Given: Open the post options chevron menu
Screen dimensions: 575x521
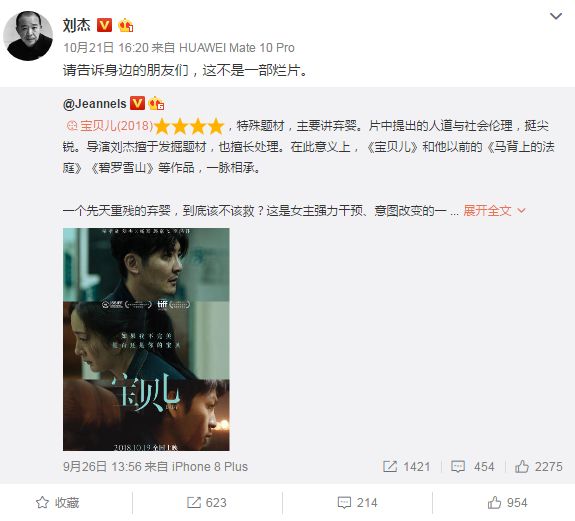Looking at the screenshot, I should (x=556, y=16).
